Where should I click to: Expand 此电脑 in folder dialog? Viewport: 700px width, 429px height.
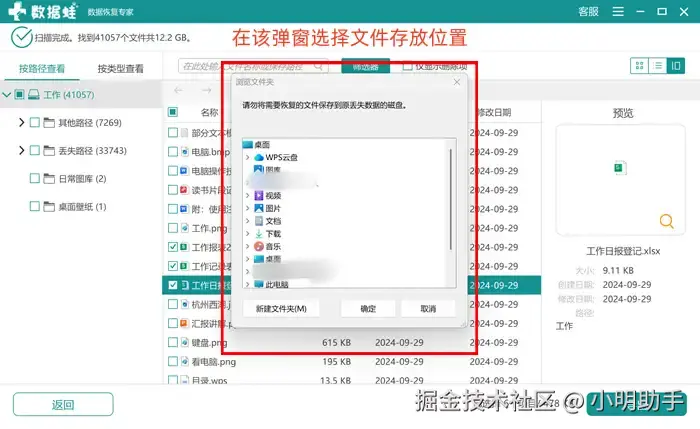point(247,284)
